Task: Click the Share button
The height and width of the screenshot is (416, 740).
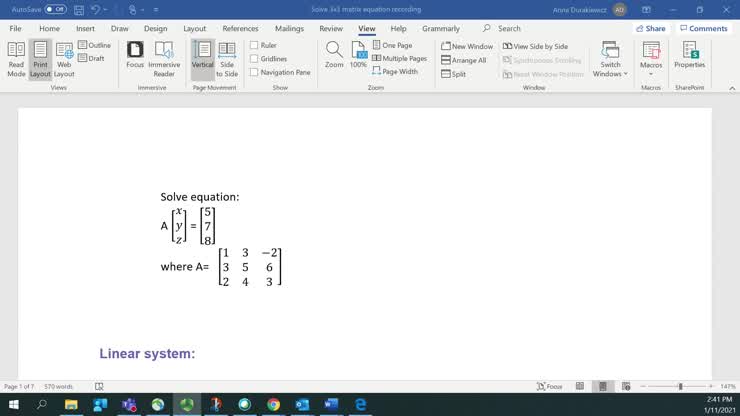Action: 651,29
